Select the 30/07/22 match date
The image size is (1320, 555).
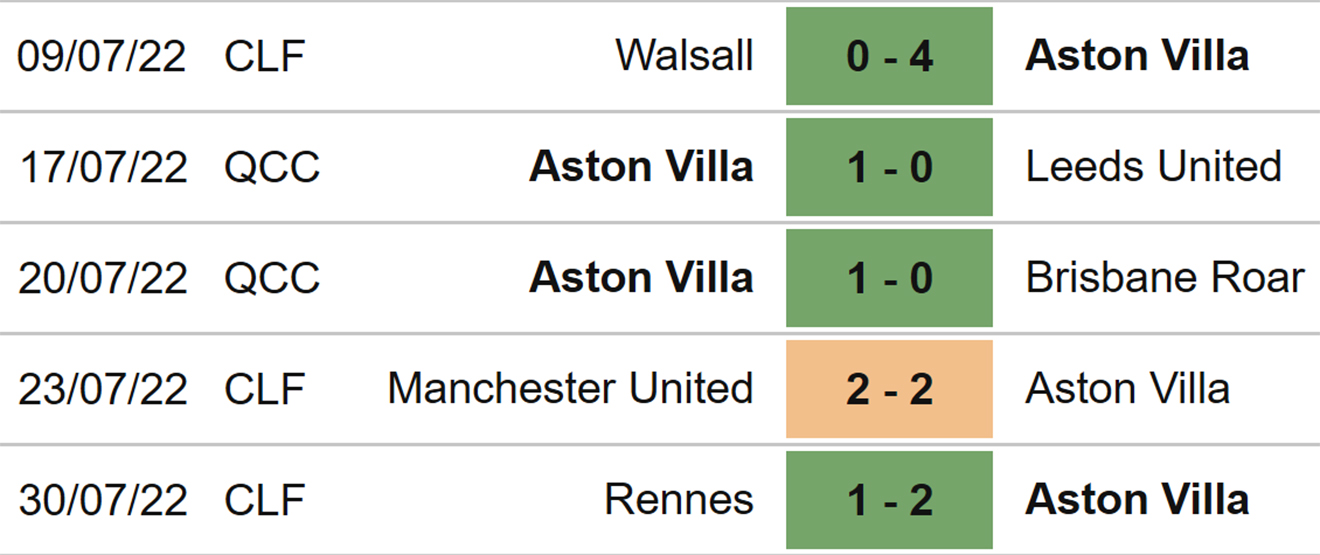[x=102, y=500]
